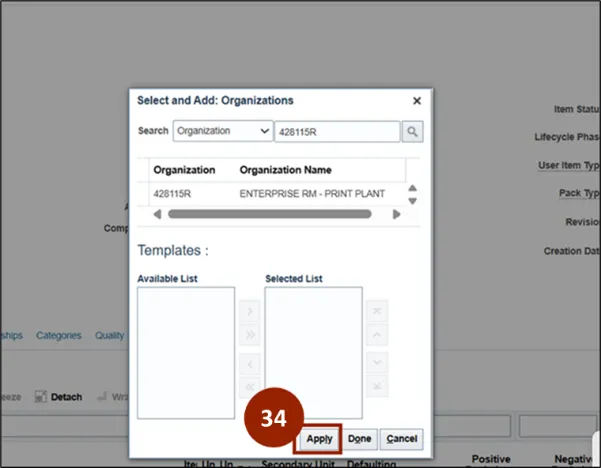Click the remove selected item left arrow
The height and width of the screenshot is (468, 601).
click(x=250, y=364)
